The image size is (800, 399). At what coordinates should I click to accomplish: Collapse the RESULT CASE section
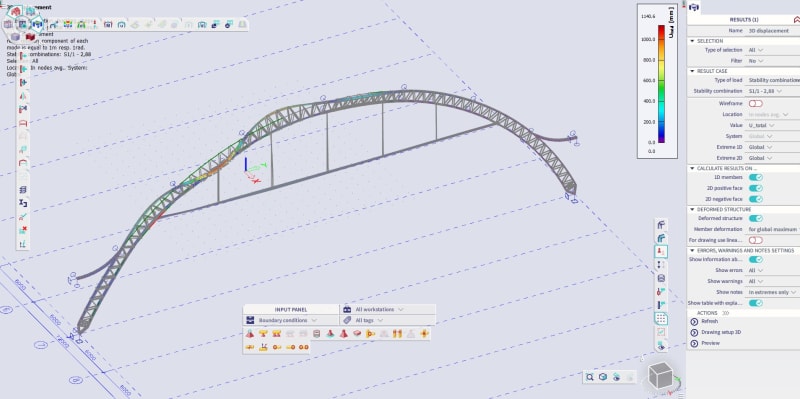point(692,71)
